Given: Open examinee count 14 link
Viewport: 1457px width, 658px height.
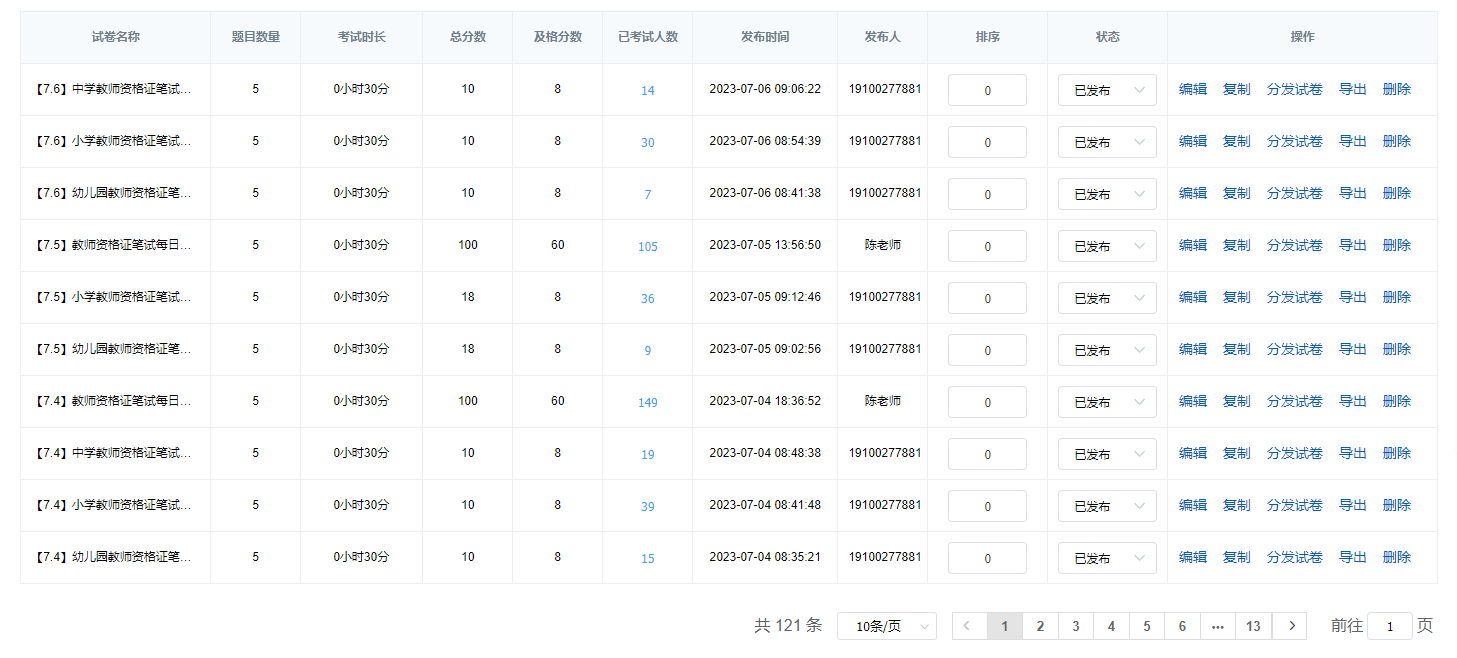Looking at the screenshot, I should (648, 90).
